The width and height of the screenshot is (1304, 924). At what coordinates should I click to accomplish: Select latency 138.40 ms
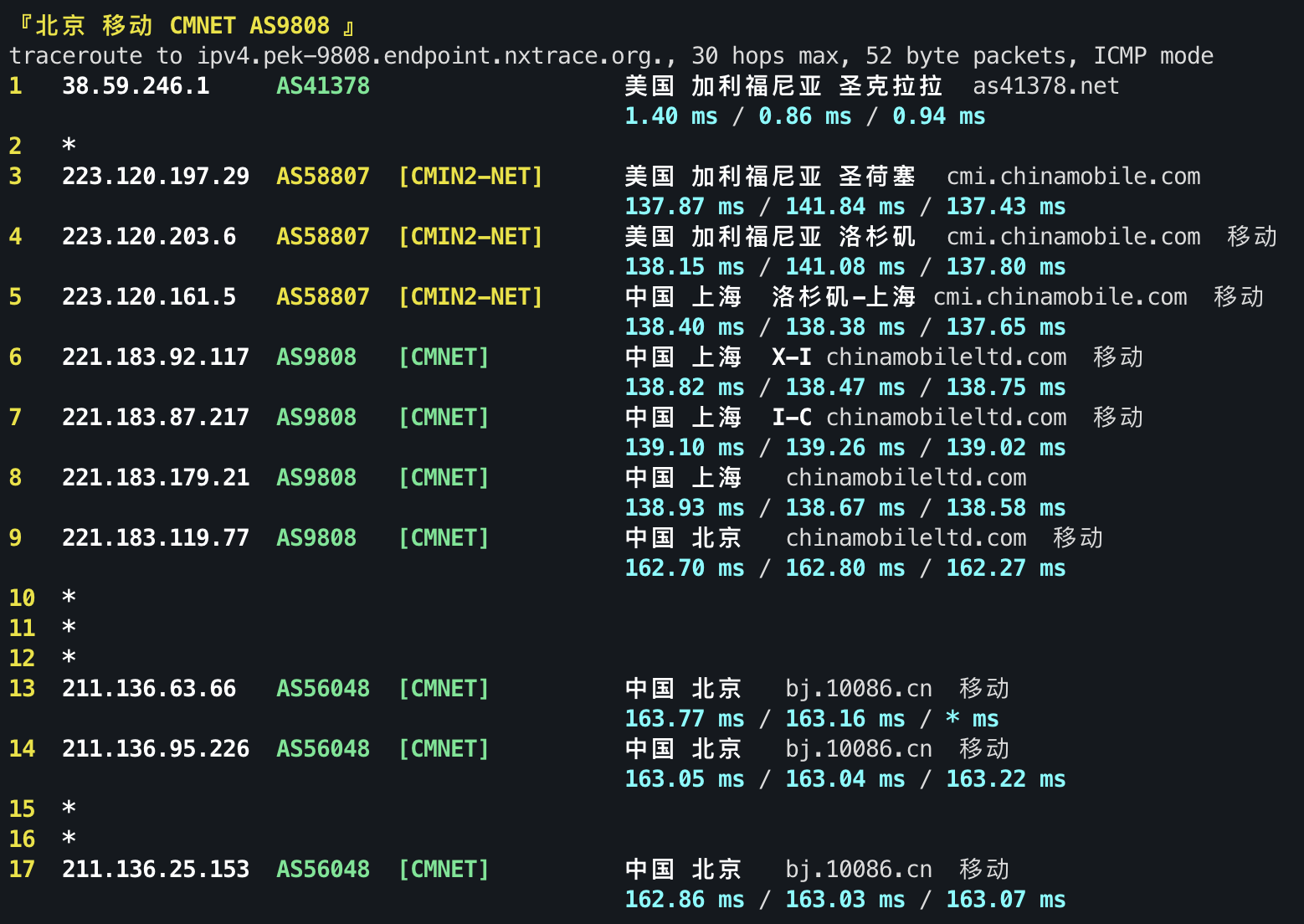pos(685,327)
